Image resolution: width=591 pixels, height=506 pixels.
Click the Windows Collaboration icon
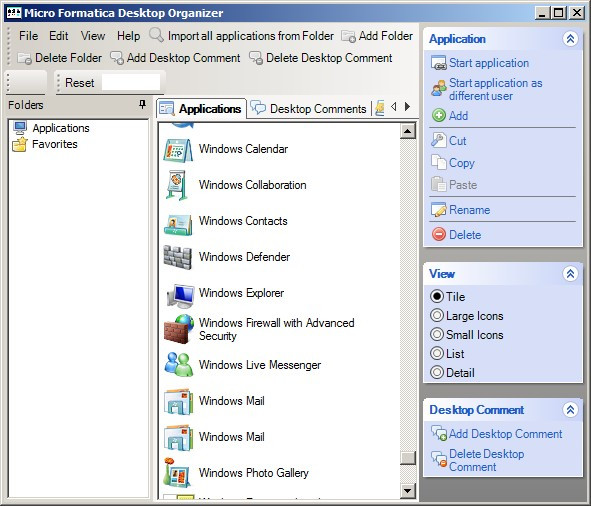(178, 186)
